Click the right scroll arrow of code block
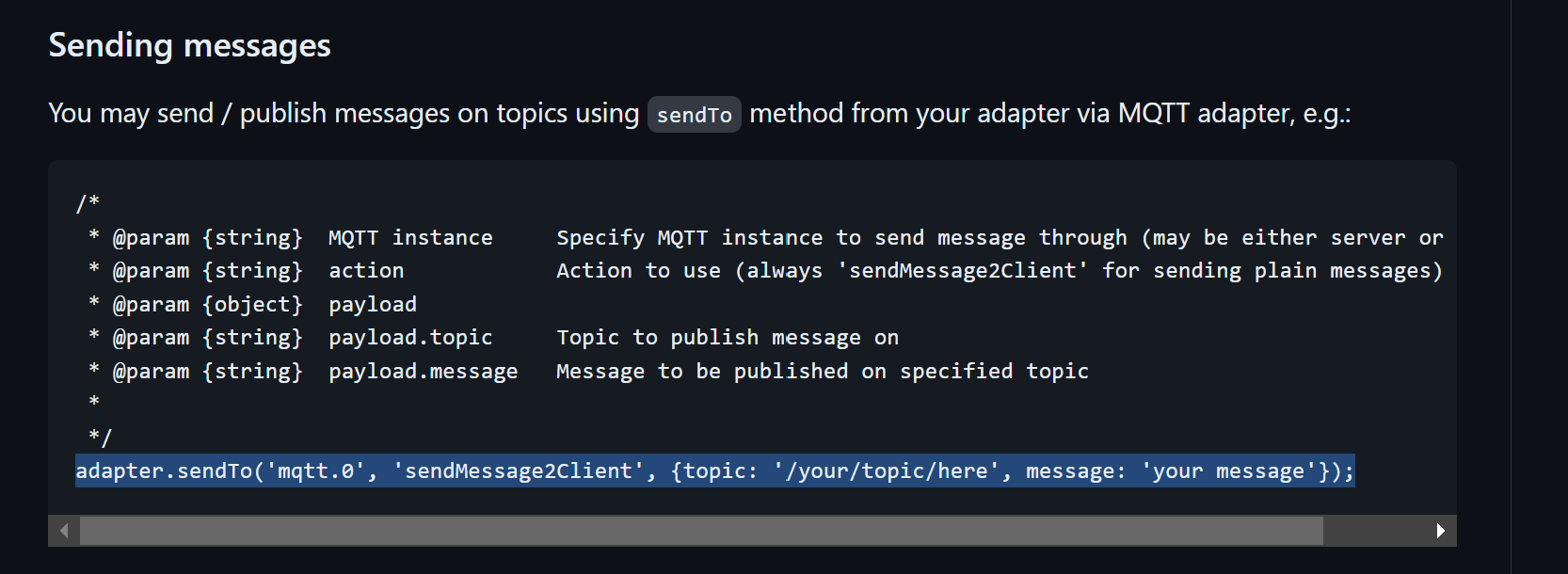 [x=1440, y=531]
